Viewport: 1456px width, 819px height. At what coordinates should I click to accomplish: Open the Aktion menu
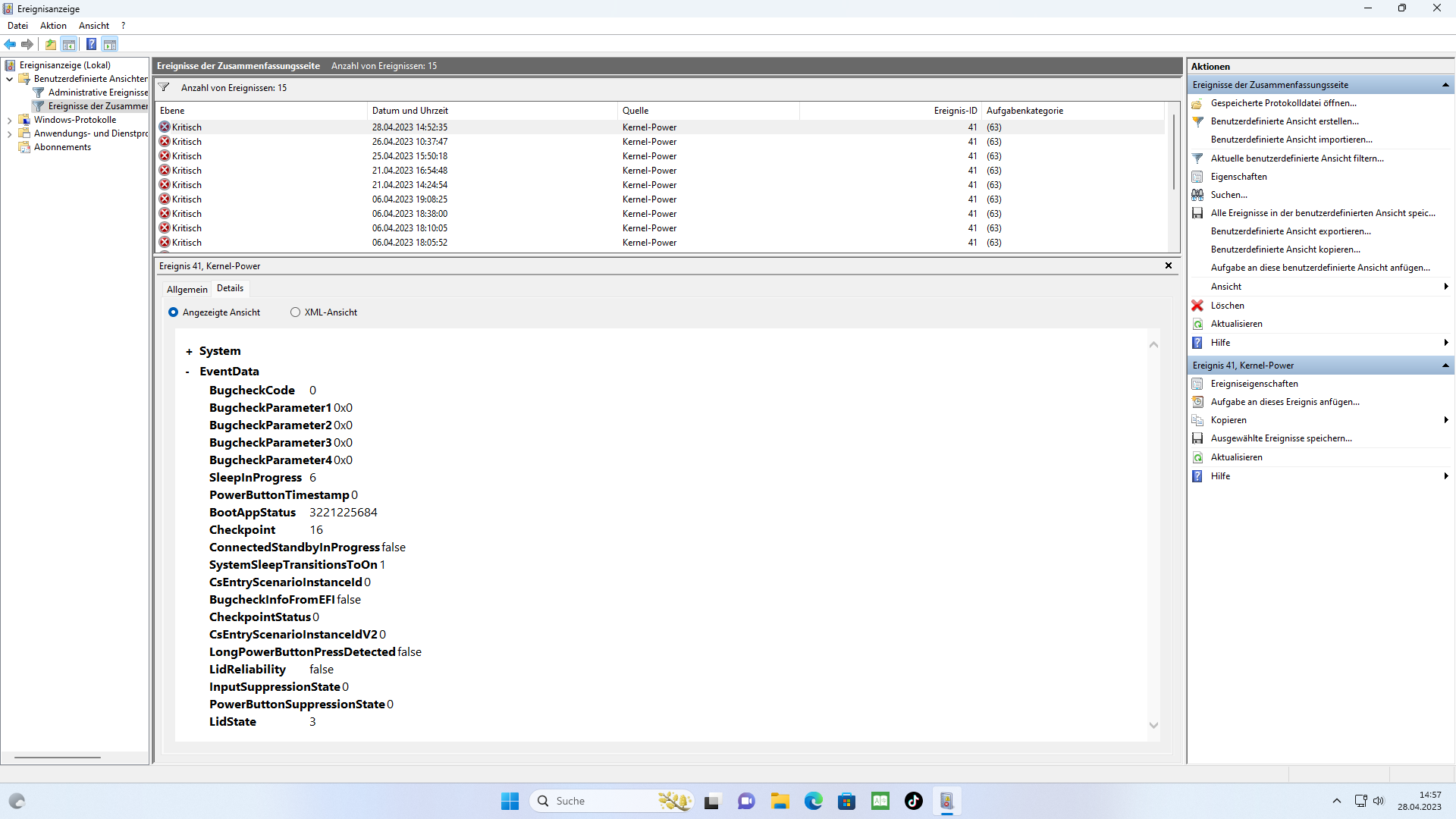(53, 26)
